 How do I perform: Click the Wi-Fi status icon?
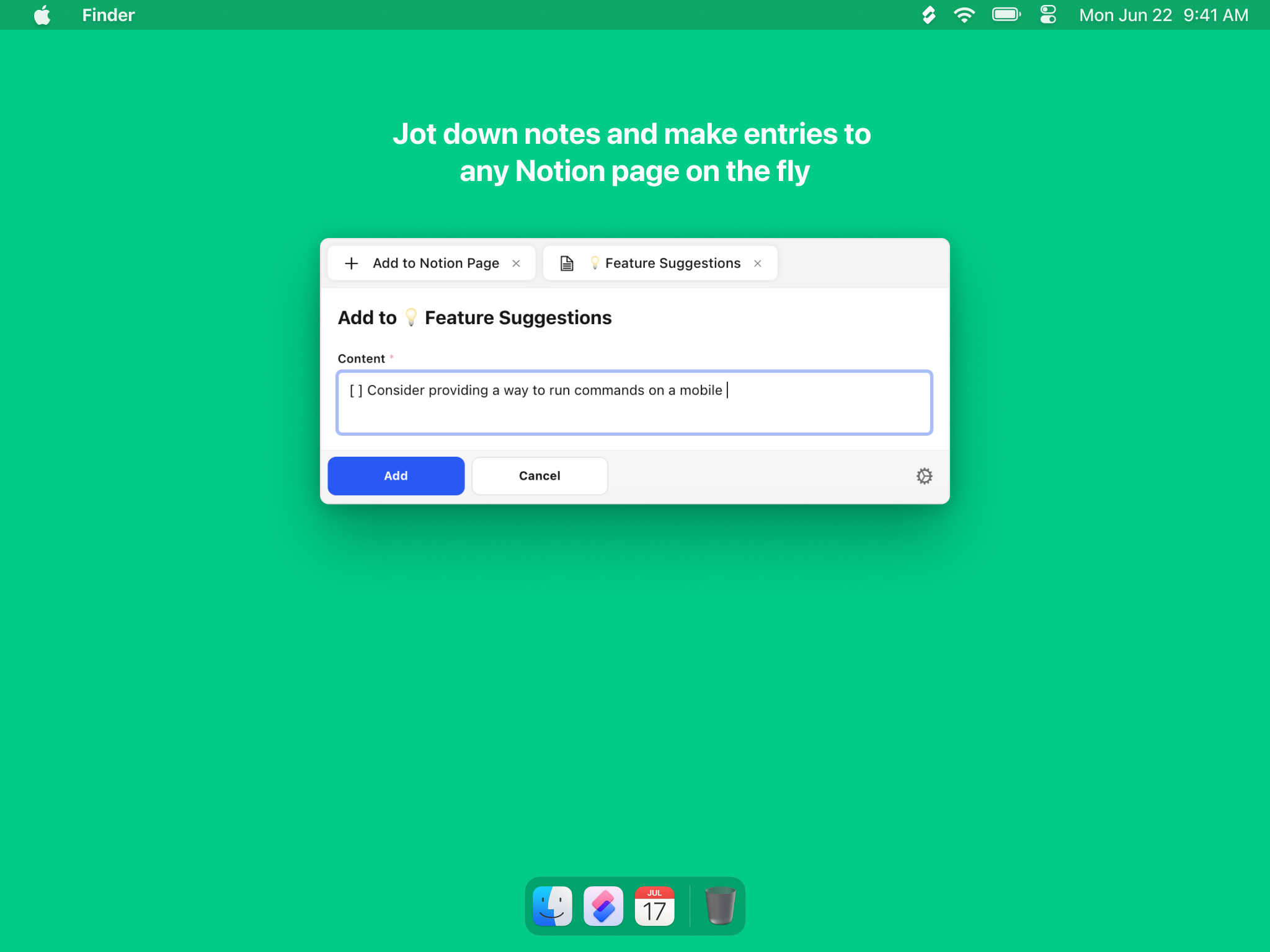964,15
